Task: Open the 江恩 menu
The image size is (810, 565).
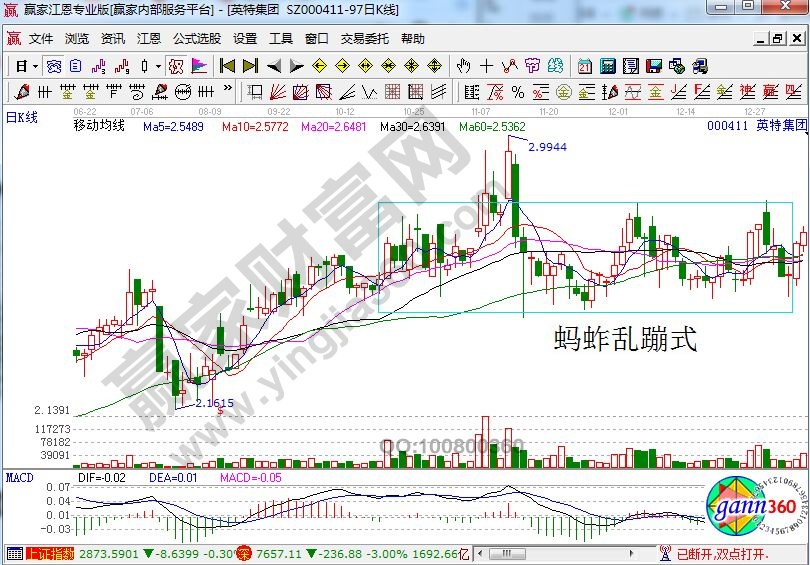Action: point(149,39)
